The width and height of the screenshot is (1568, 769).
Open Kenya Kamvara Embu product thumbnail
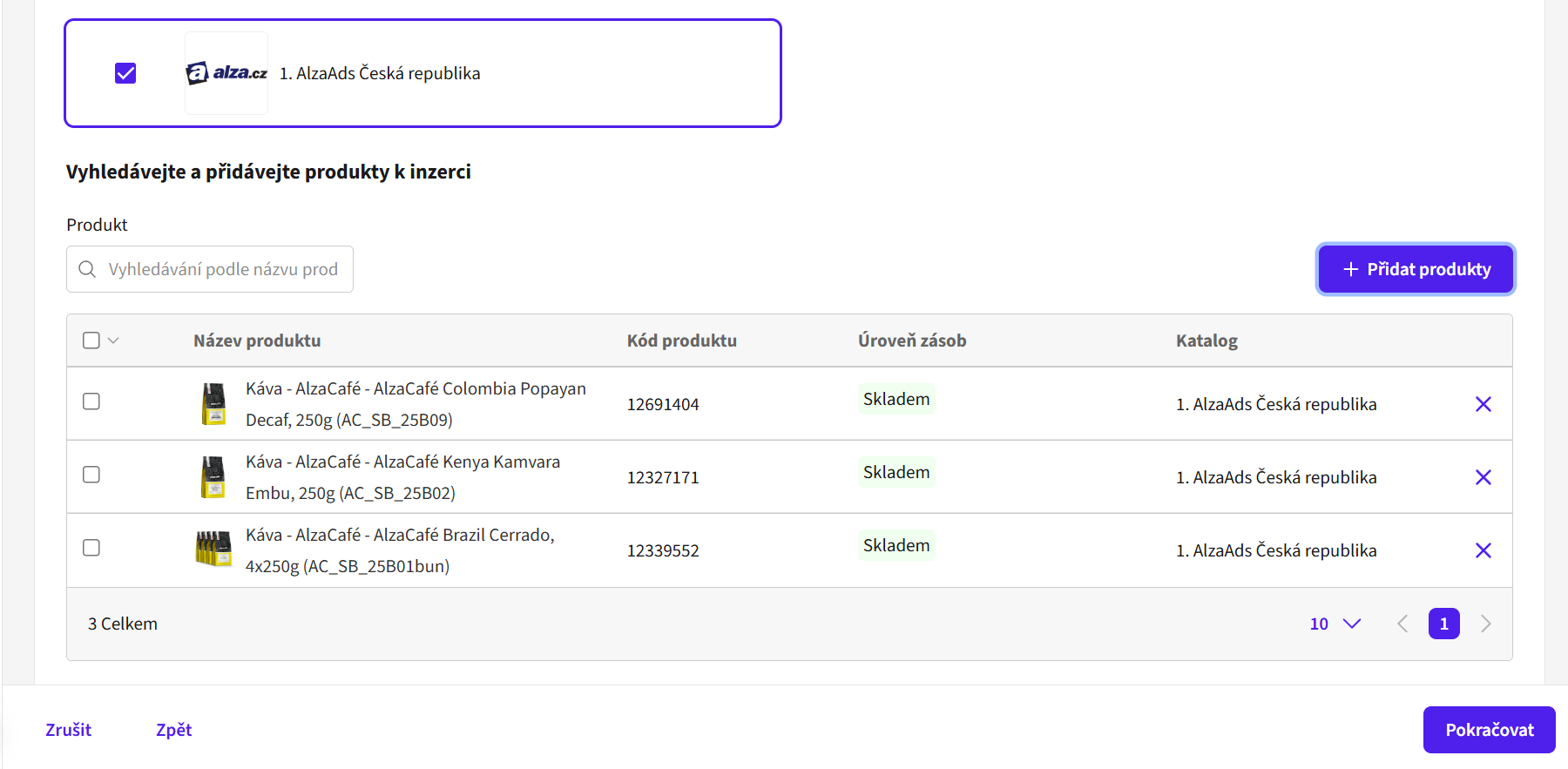(213, 477)
